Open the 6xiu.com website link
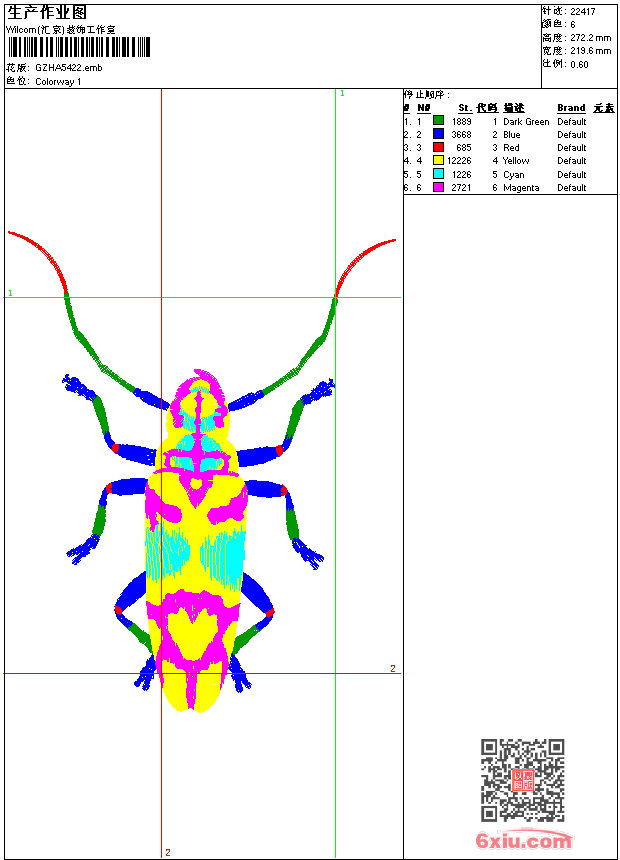620x860 pixels. point(523,841)
